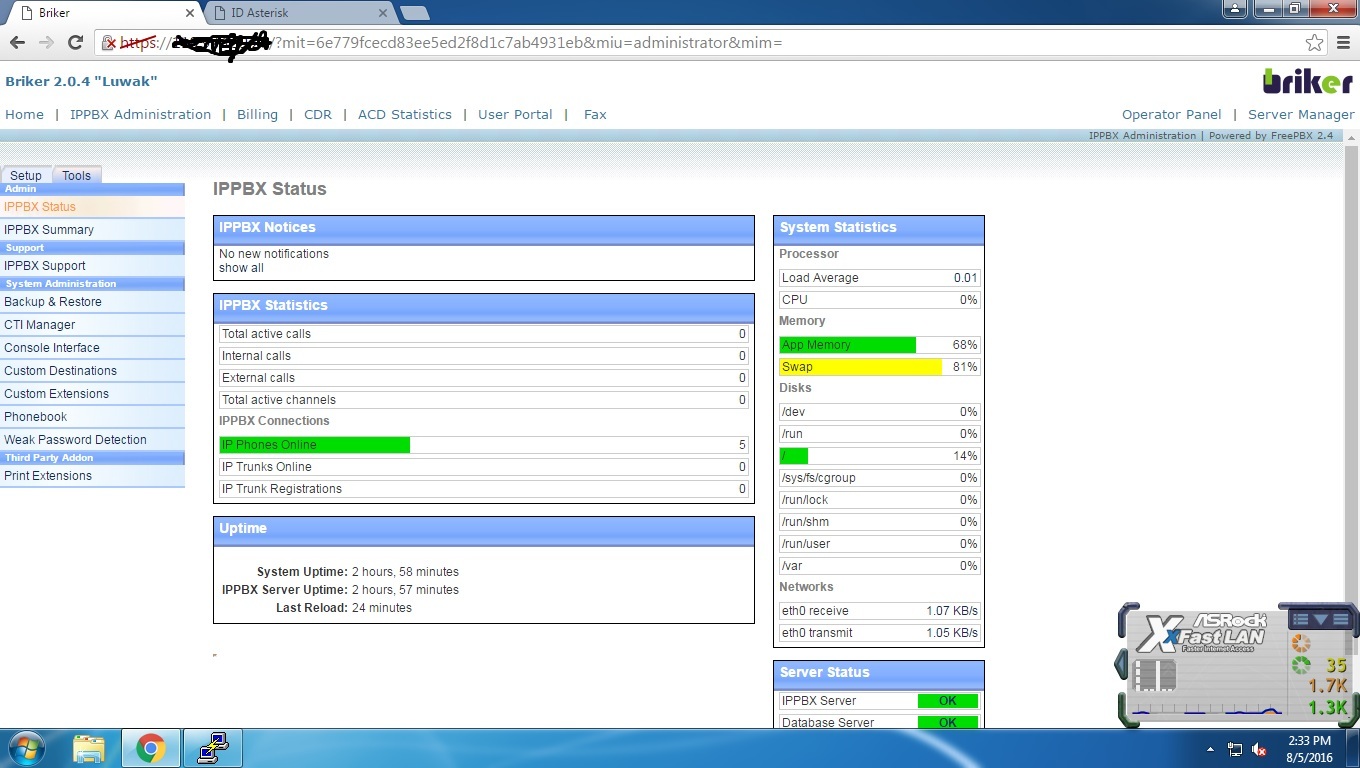Screen dimensions: 1360x768
Task: Open IPPBX Support in the sidebar
Action: click(x=92, y=266)
